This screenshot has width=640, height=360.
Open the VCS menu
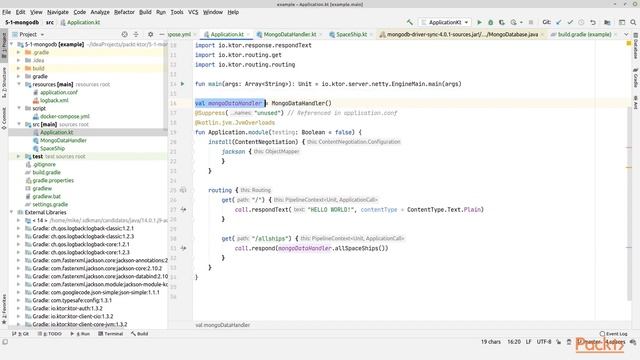click(x=193, y=12)
